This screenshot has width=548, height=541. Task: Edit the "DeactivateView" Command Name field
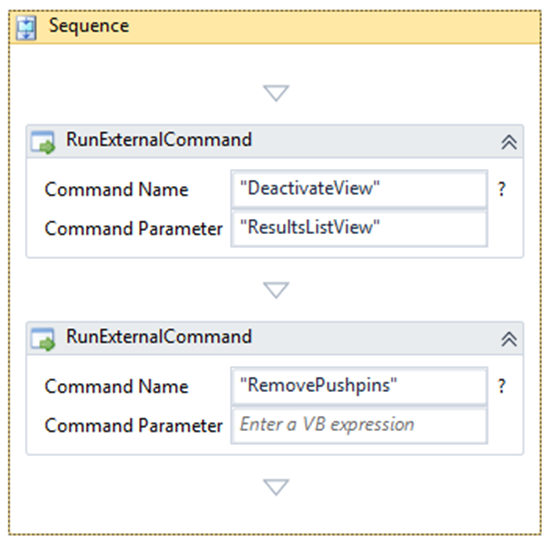point(359,189)
